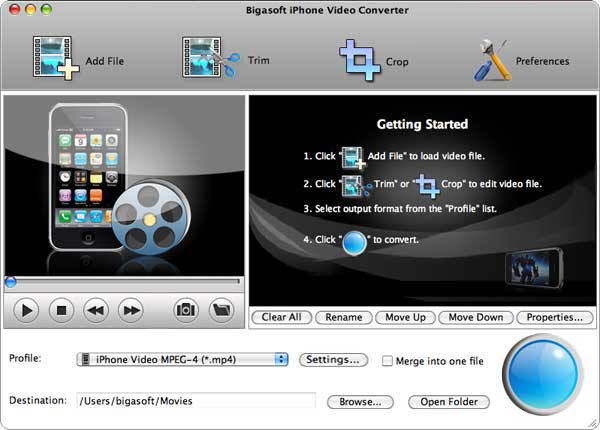Screen dimensions: 600x430
Task: Rewind the preview video
Action: (96, 310)
